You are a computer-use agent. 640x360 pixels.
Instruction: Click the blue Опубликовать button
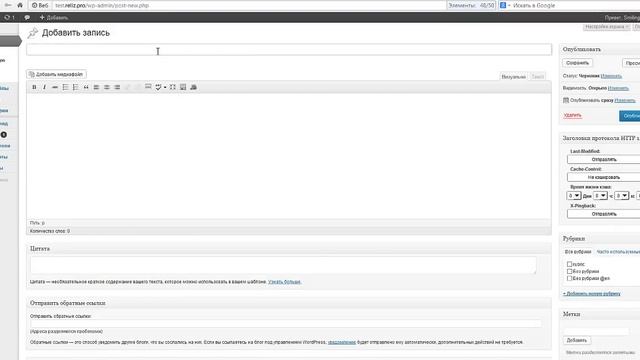pos(629,116)
